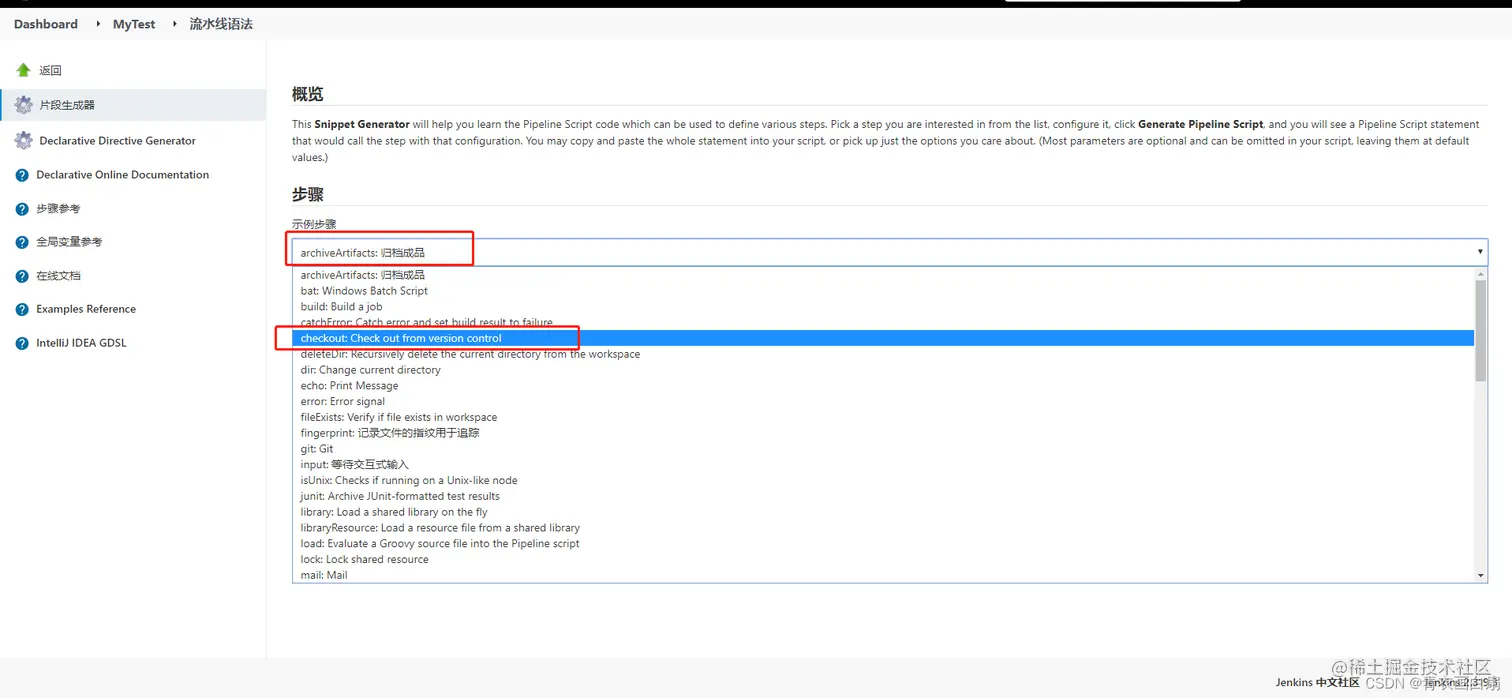Viewport: 1512px width, 698px height.
Task: Click help icon next to Declarative Online Documentation
Action: (x=22, y=175)
